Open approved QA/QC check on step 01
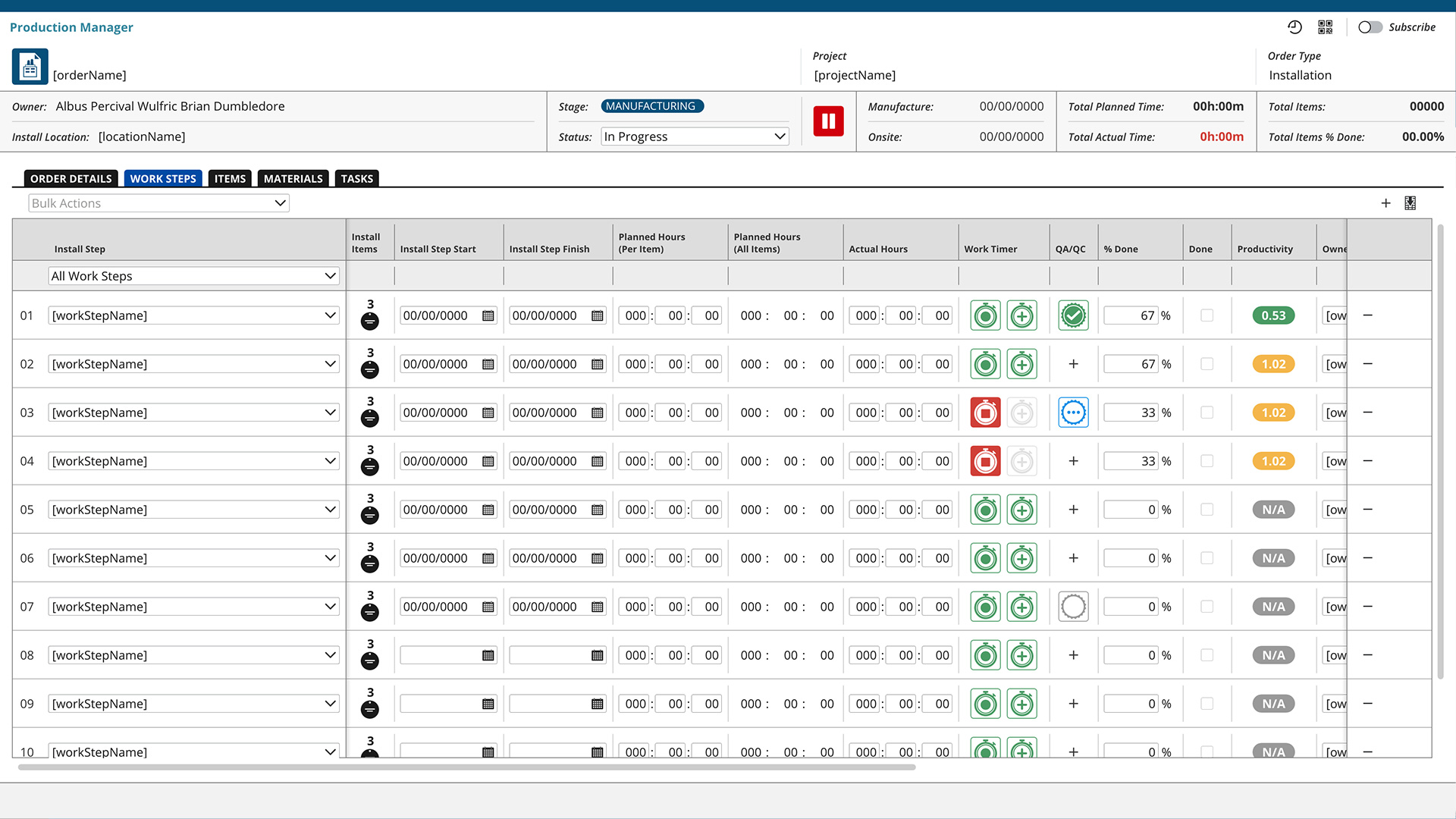Viewport: 1456px width, 819px height. (x=1073, y=315)
